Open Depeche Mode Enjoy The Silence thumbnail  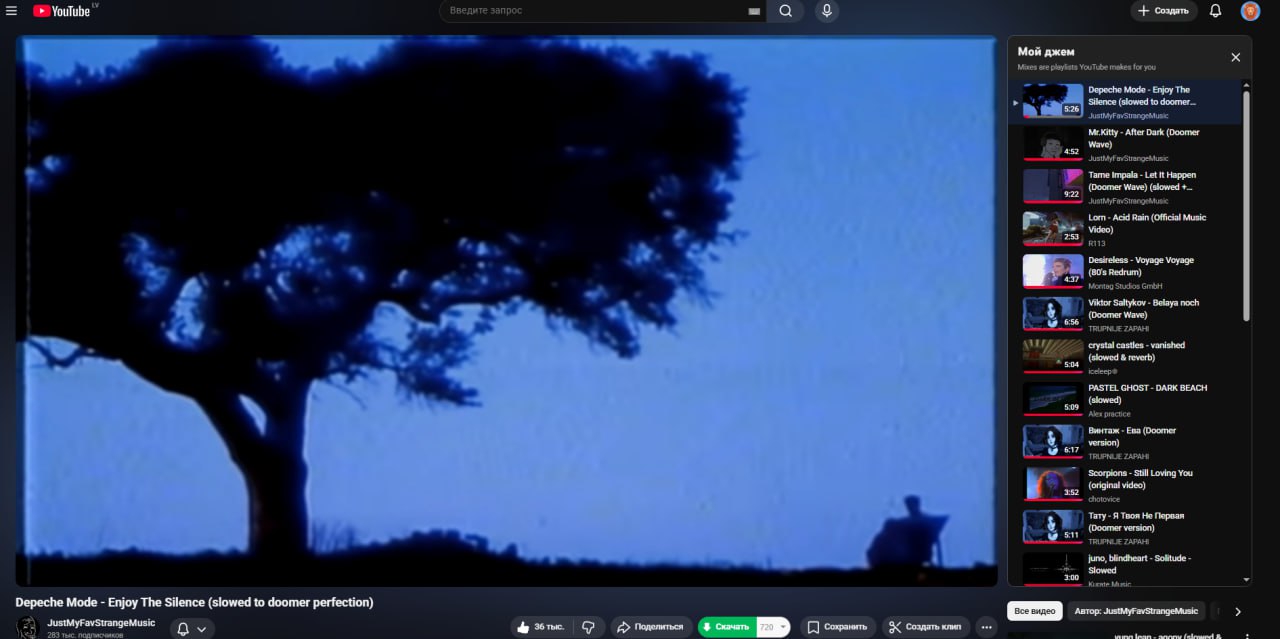pyautogui.click(x=1052, y=101)
